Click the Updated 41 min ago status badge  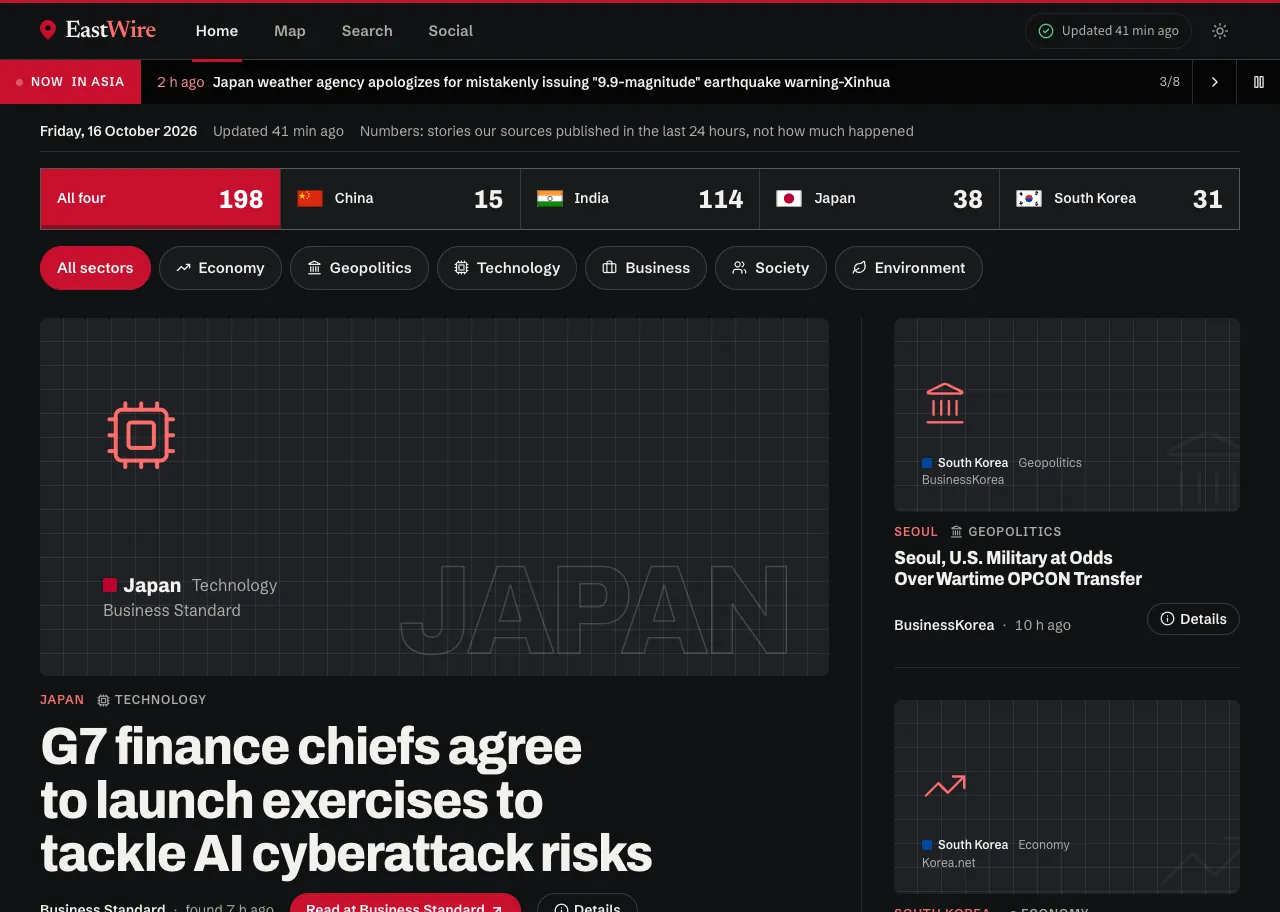[1108, 31]
